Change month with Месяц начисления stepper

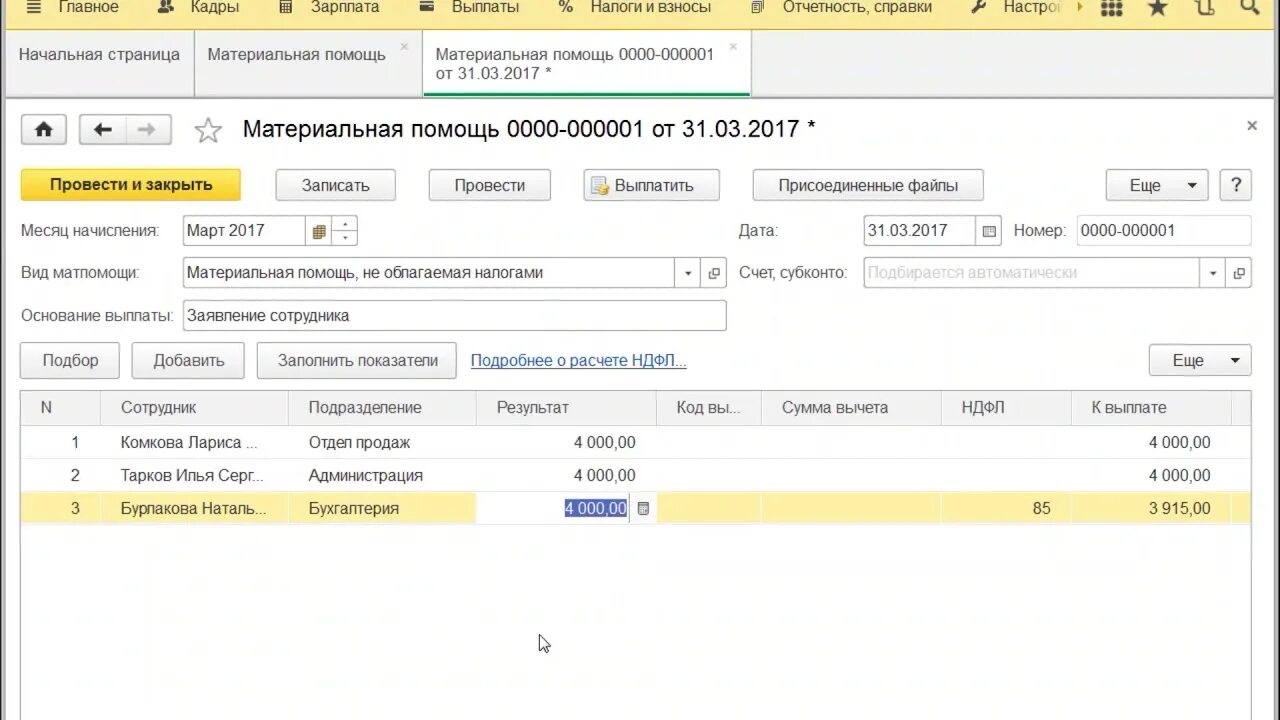click(344, 231)
